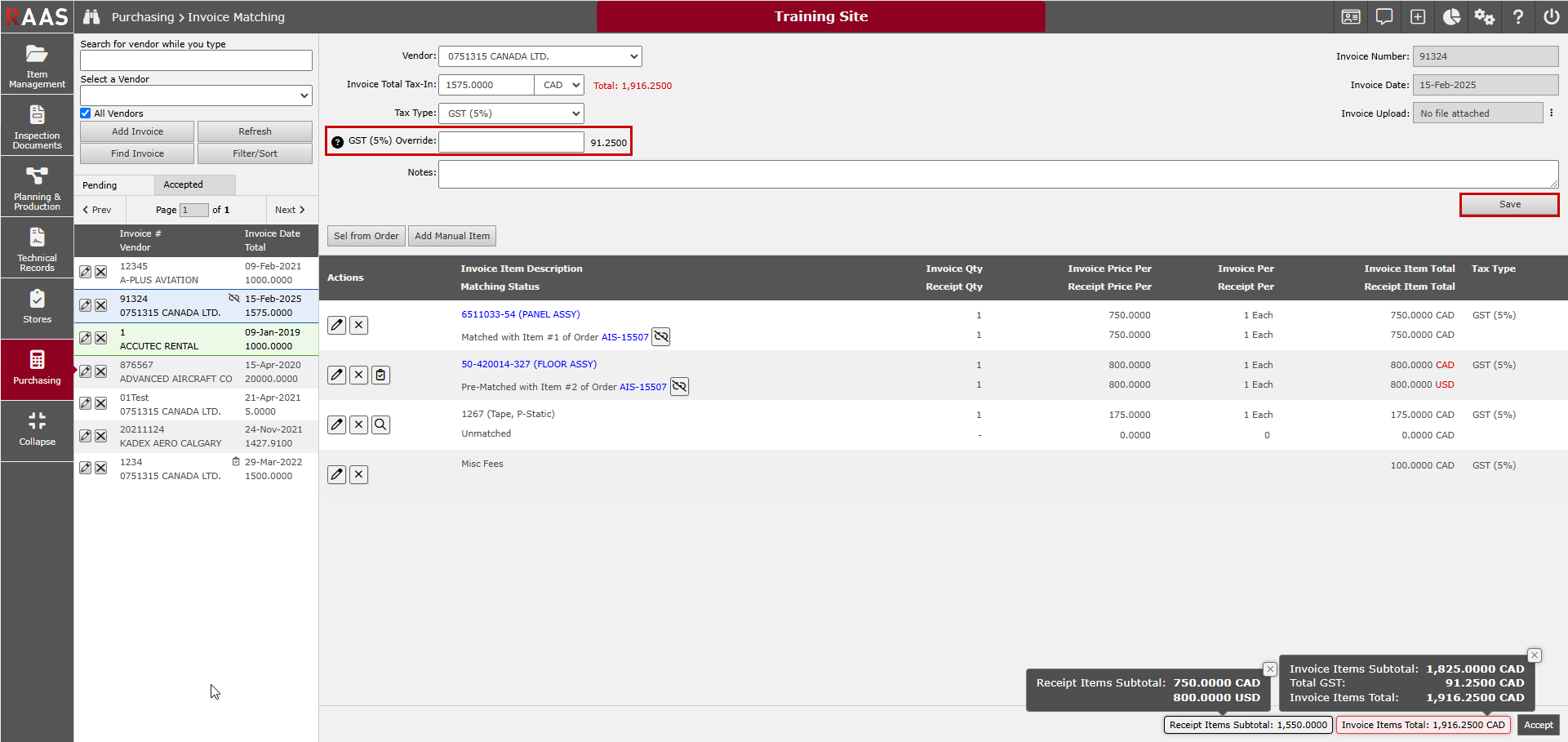
Task: Expand the CAD currency dropdown
Action: coord(559,85)
